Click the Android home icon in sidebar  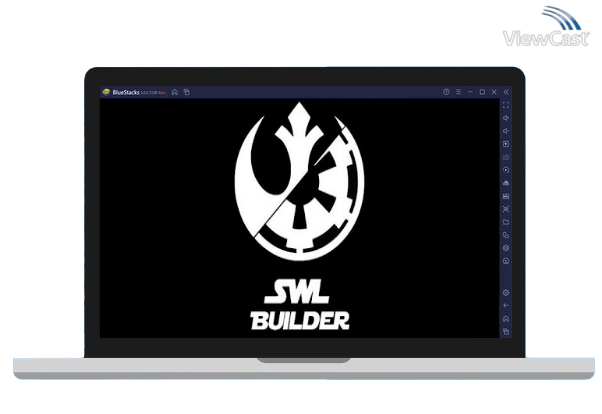pos(506,319)
